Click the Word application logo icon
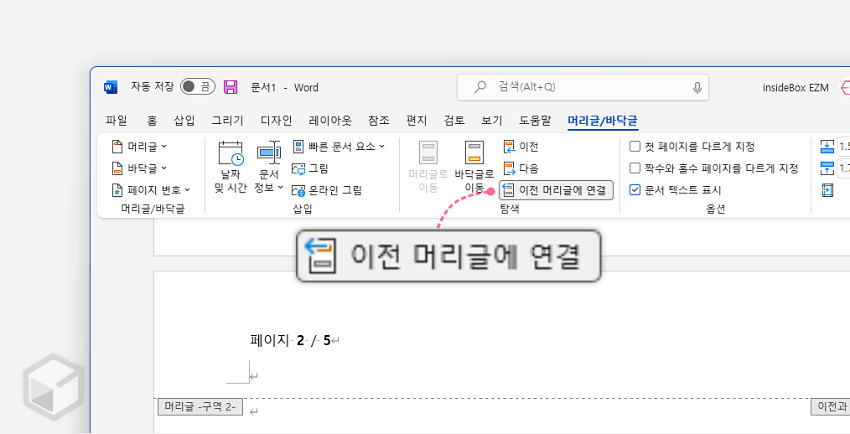Image resolution: width=850 pixels, height=434 pixels. (111, 87)
